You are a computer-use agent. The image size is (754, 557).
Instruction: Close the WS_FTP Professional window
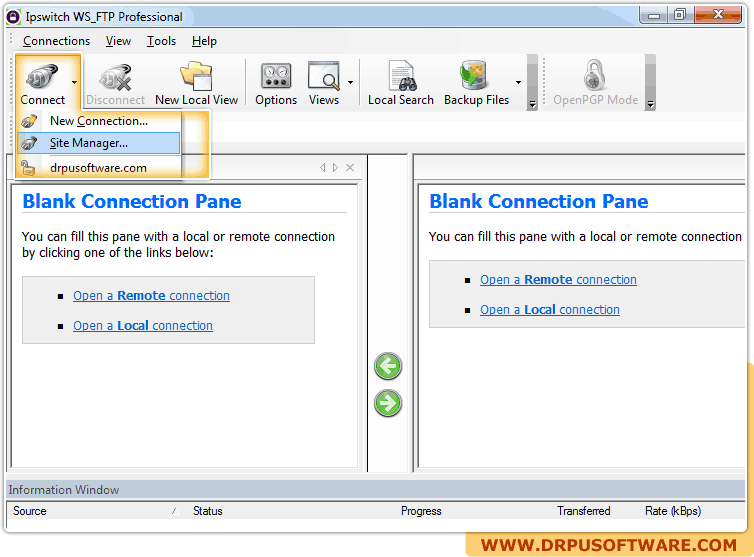(718, 15)
